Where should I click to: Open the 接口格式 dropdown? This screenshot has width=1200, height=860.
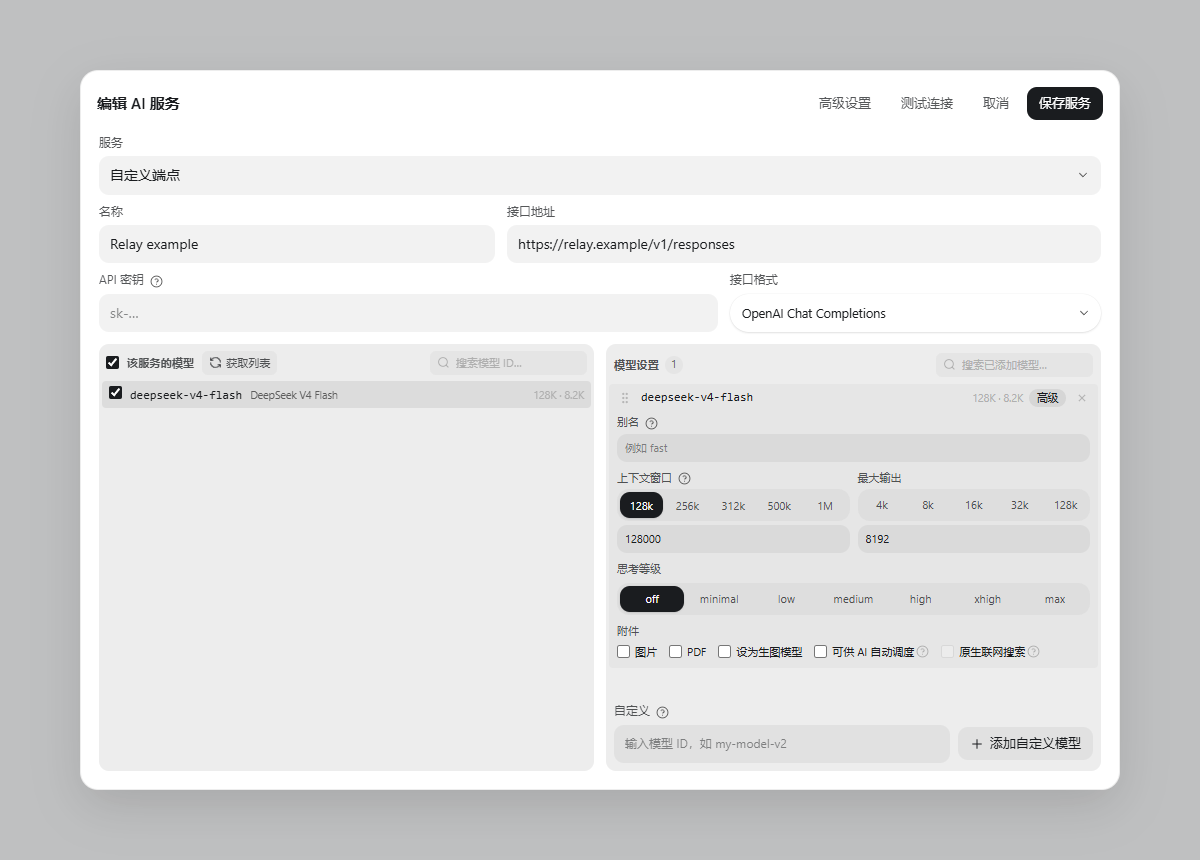[915, 313]
